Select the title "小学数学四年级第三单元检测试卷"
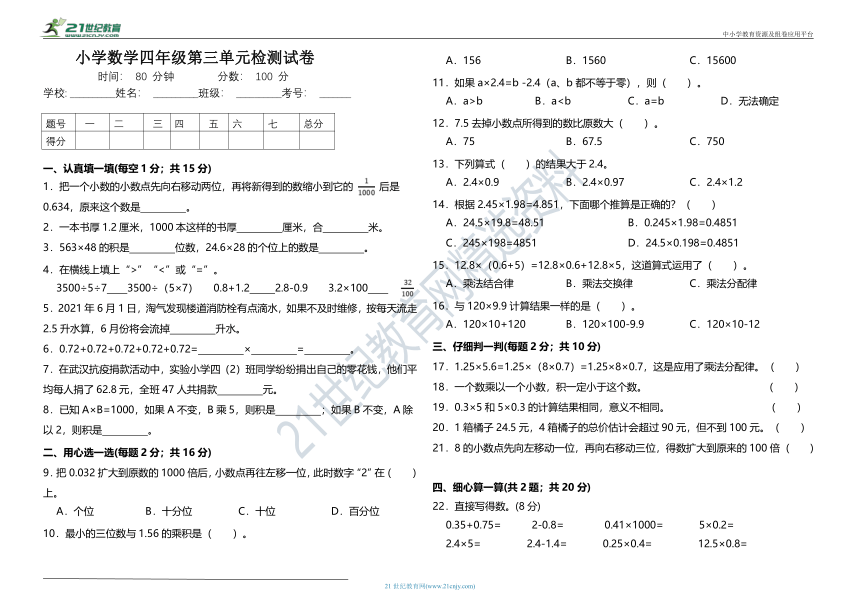The height and width of the screenshot is (608, 860). [x=195, y=58]
